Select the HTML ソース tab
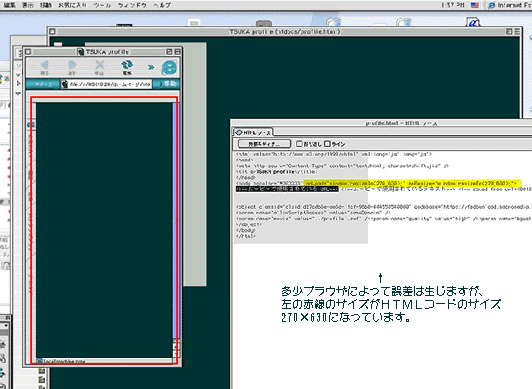The image size is (532, 389). coord(253,132)
